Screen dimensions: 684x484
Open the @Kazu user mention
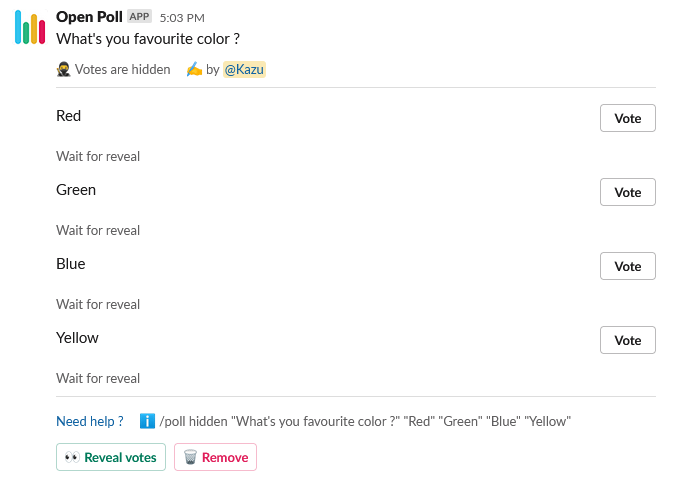coord(244,70)
